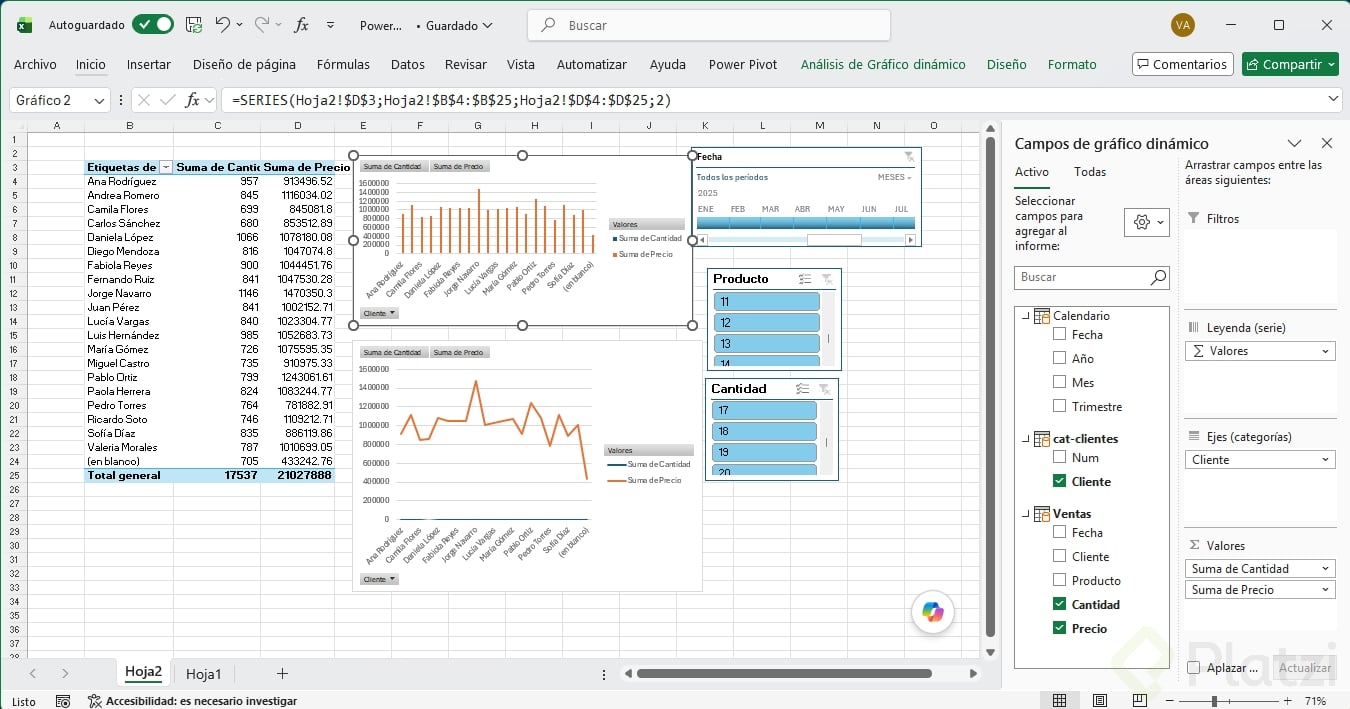Click the Cancel X icon in formula bar

(x=144, y=100)
